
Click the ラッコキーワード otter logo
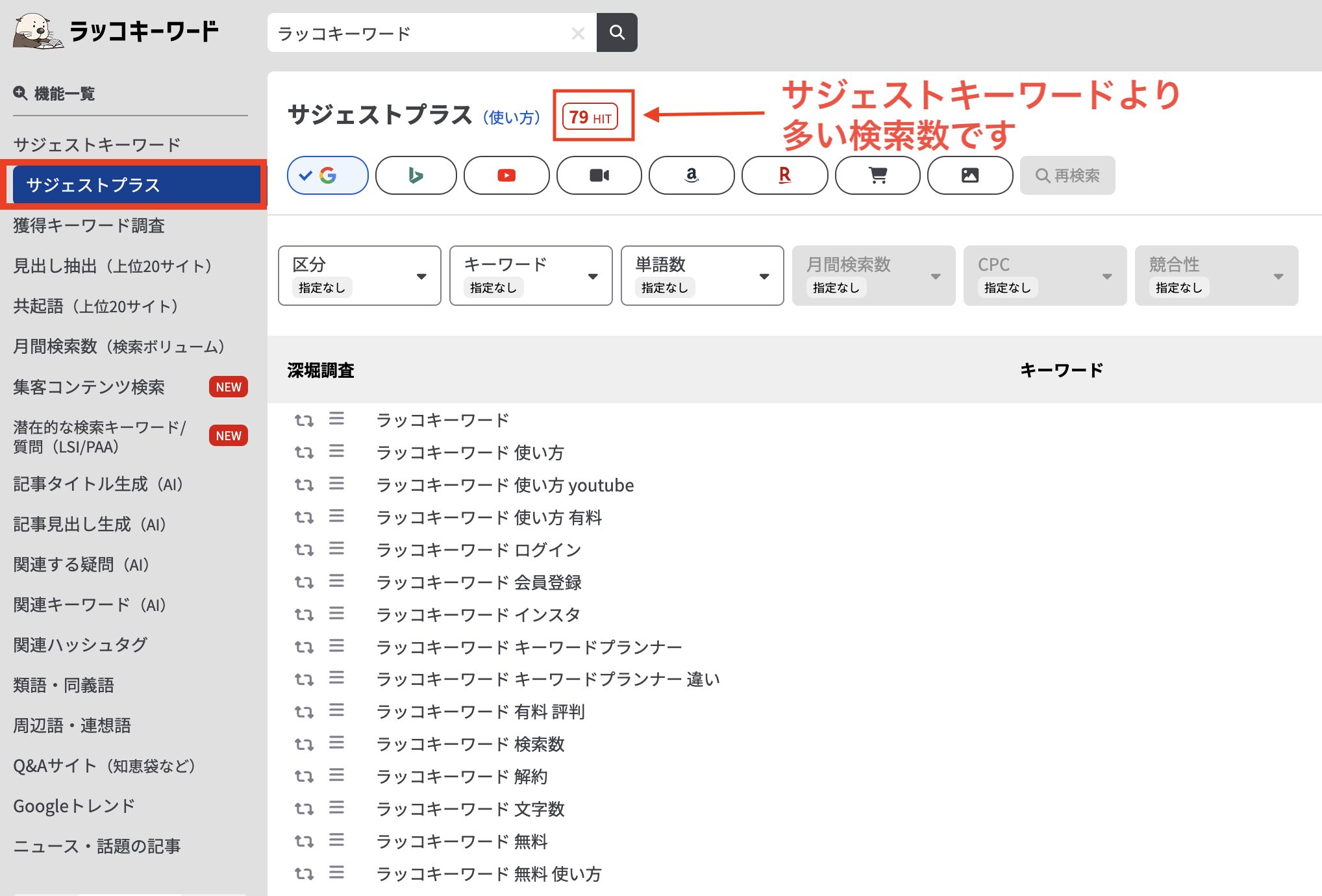click(117, 31)
